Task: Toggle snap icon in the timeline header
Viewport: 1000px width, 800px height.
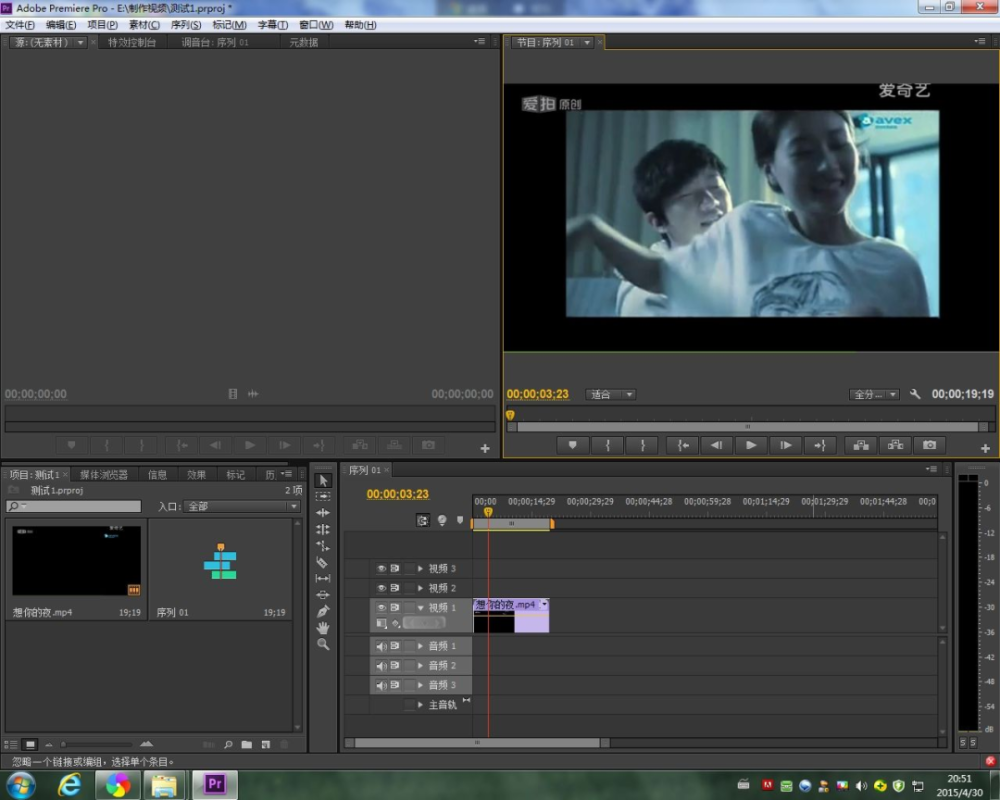Action: 423,520
